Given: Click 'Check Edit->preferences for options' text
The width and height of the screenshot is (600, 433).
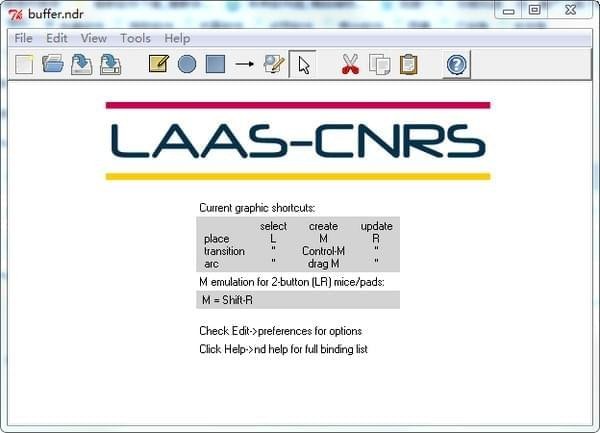Looking at the screenshot, I should pyautogui.click(x=280, y=331).
